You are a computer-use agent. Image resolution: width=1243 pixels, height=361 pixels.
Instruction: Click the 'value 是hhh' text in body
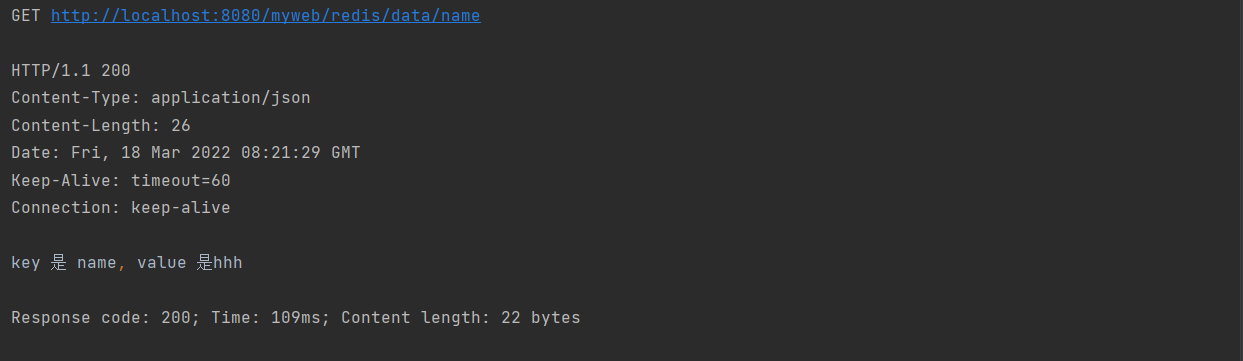point(189,263)
